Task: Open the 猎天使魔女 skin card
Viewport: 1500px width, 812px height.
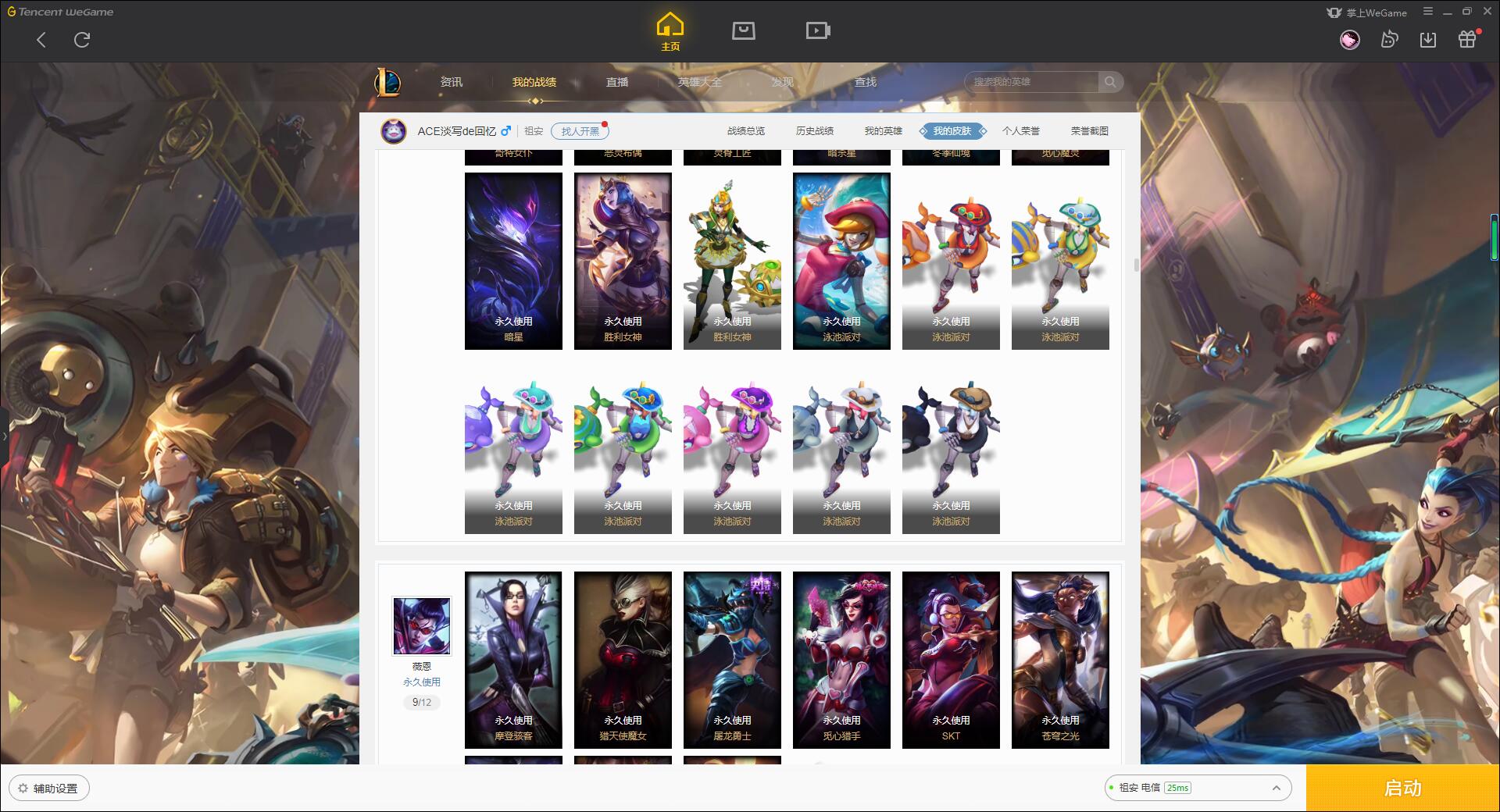Action: (623, 660)
